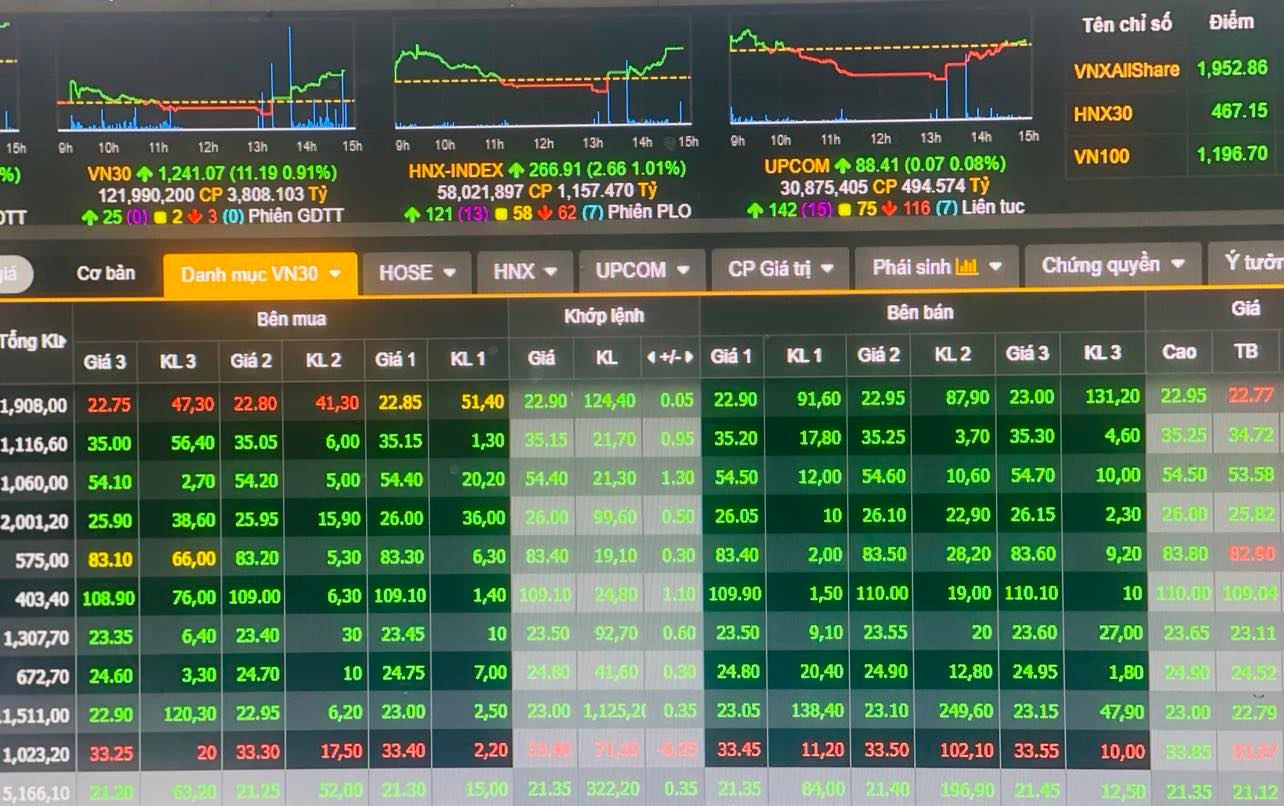1284x806 pixels.
Task: Open the Chứng quyền dropdown
Action: coord(1178,265)
